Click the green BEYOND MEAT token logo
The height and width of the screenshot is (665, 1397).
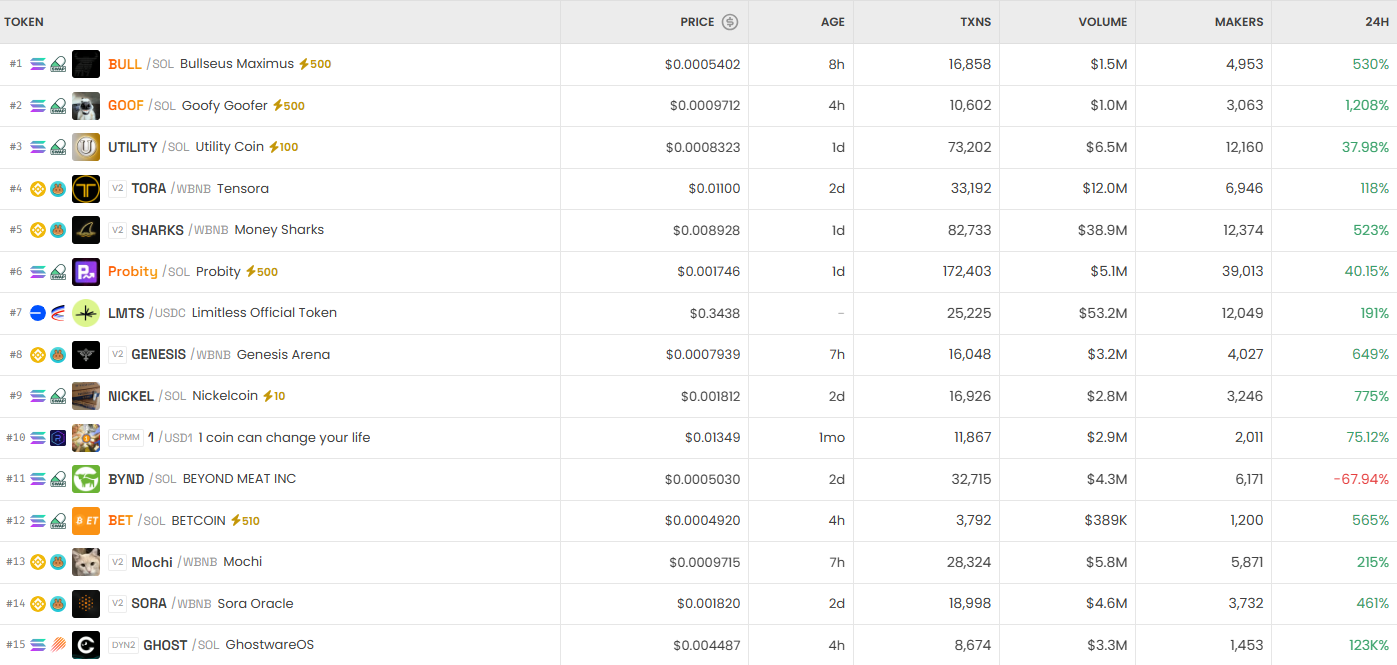click(x=86, y=479)
